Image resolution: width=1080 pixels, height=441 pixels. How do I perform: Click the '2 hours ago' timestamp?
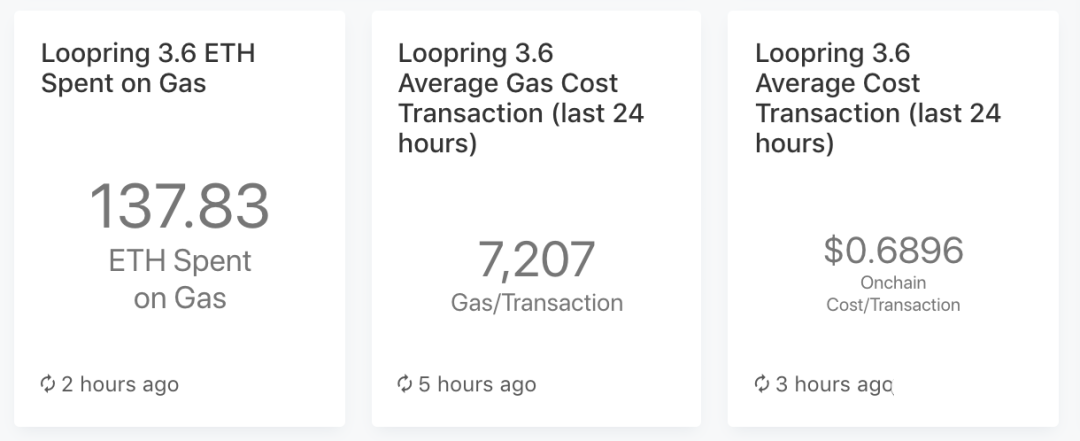[x=120, y=384]
